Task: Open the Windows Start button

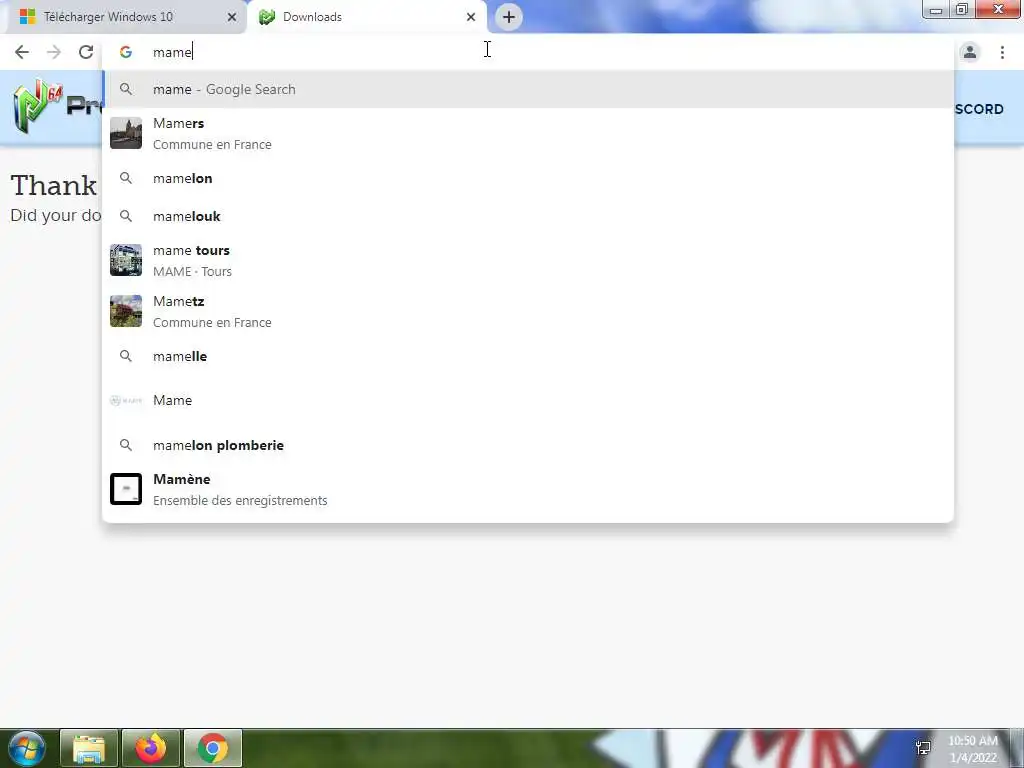Action: [x=26, y=748]
